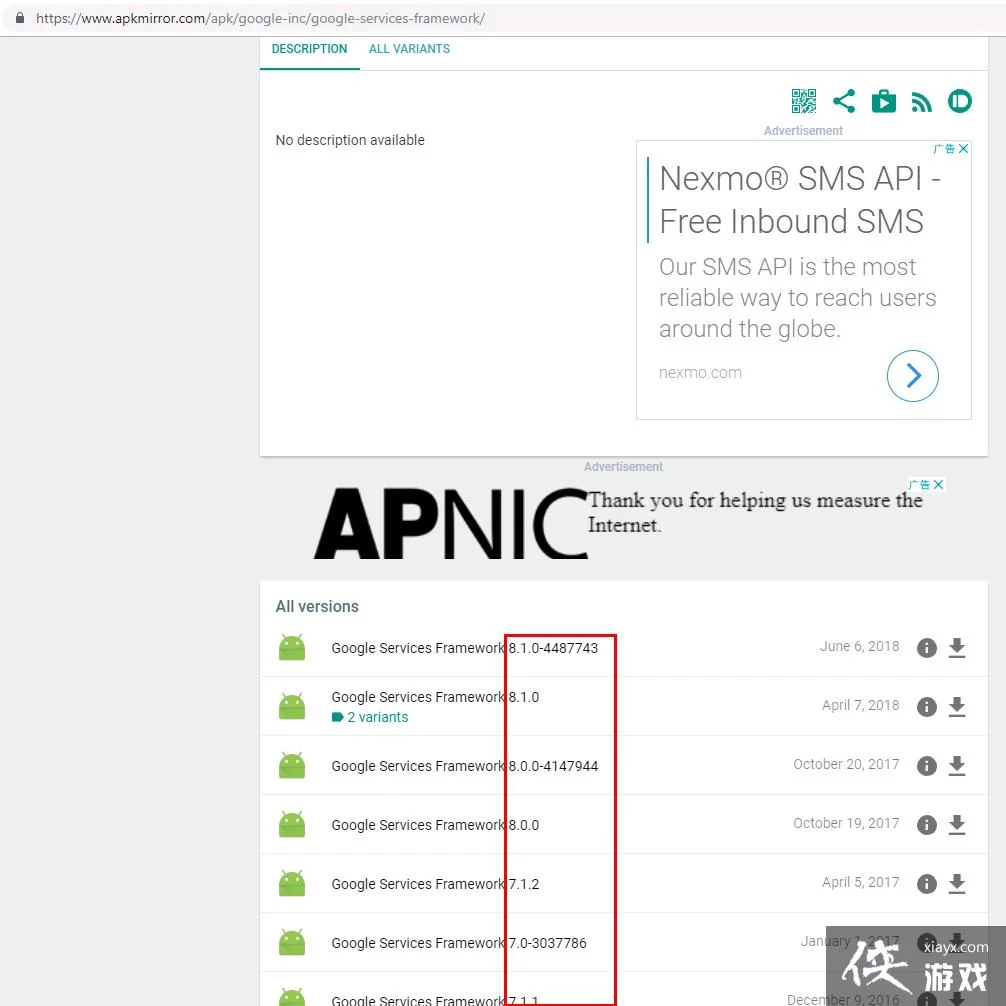Click the share icon
Image resolution: width=1006 pixels, height=1006 pixels.
click(844, 101)
